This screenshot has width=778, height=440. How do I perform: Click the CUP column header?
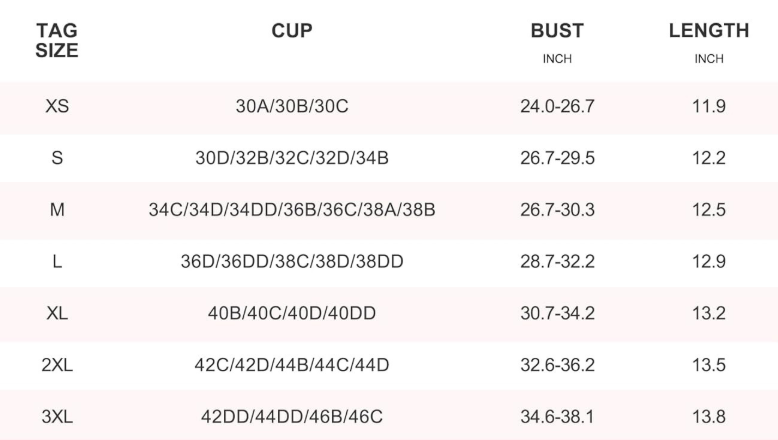[x=292, y=31]
